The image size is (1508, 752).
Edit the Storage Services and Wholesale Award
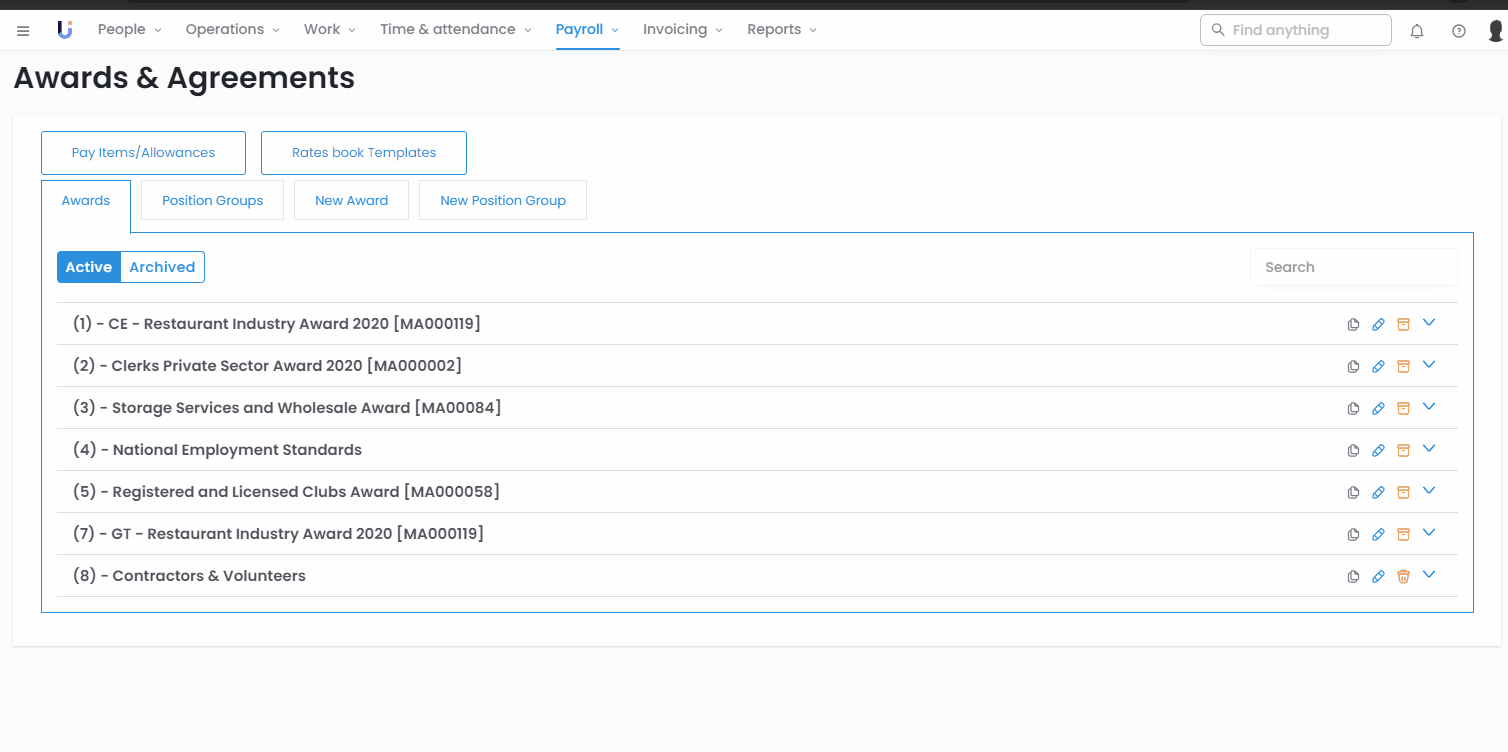(x=1378, y=409)
